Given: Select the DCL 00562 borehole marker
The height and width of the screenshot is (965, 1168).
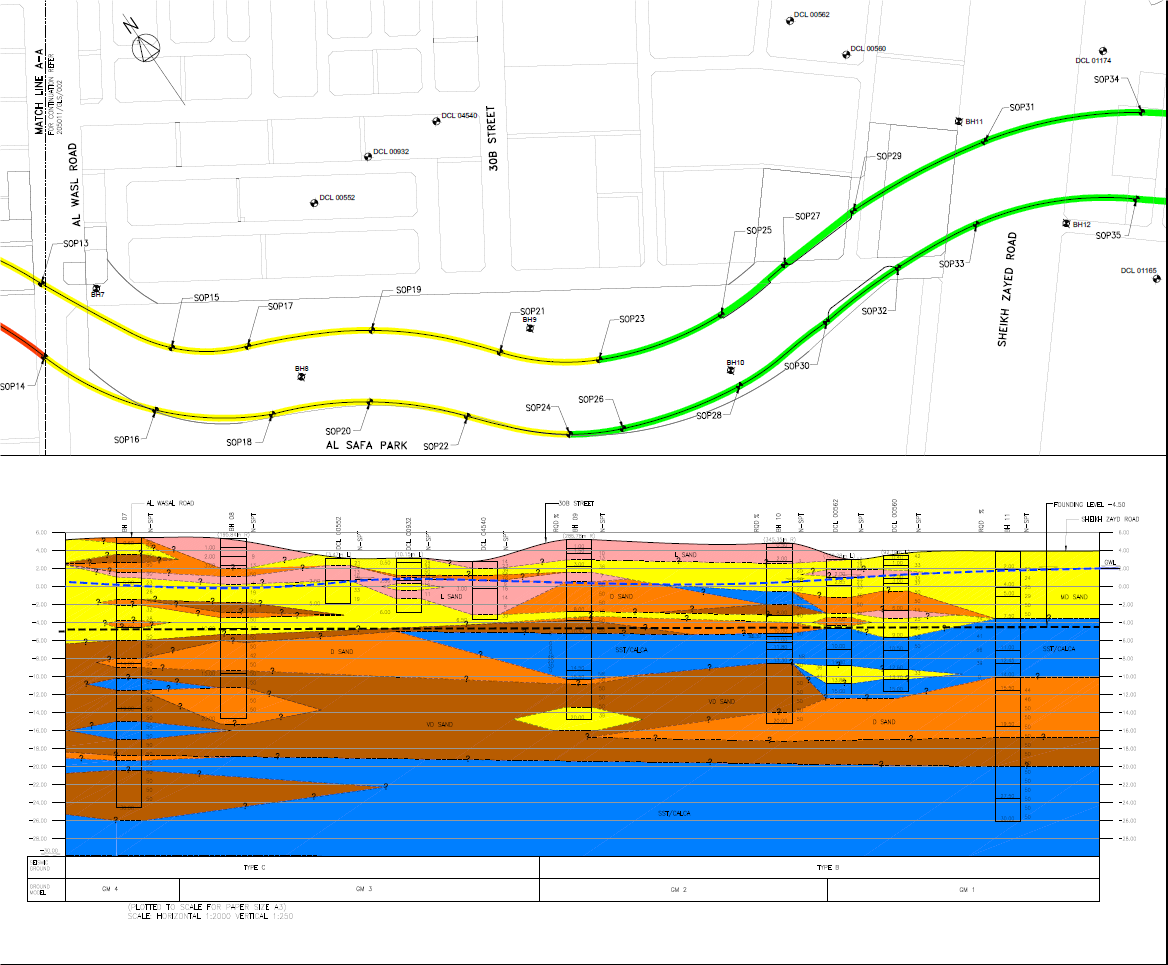Looking at the screenshot, I should pos(789,18).
